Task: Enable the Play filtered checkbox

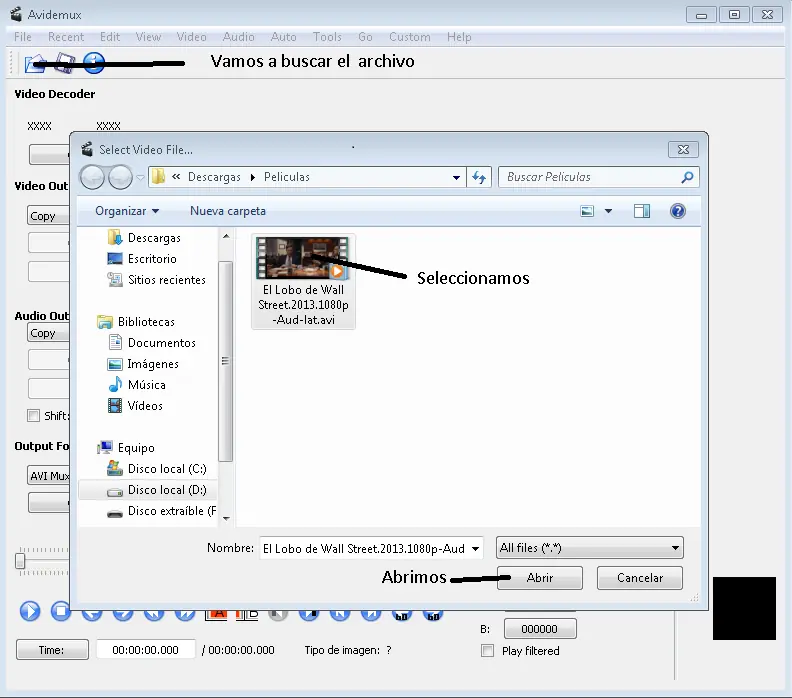Action: (x=487, y=651)
